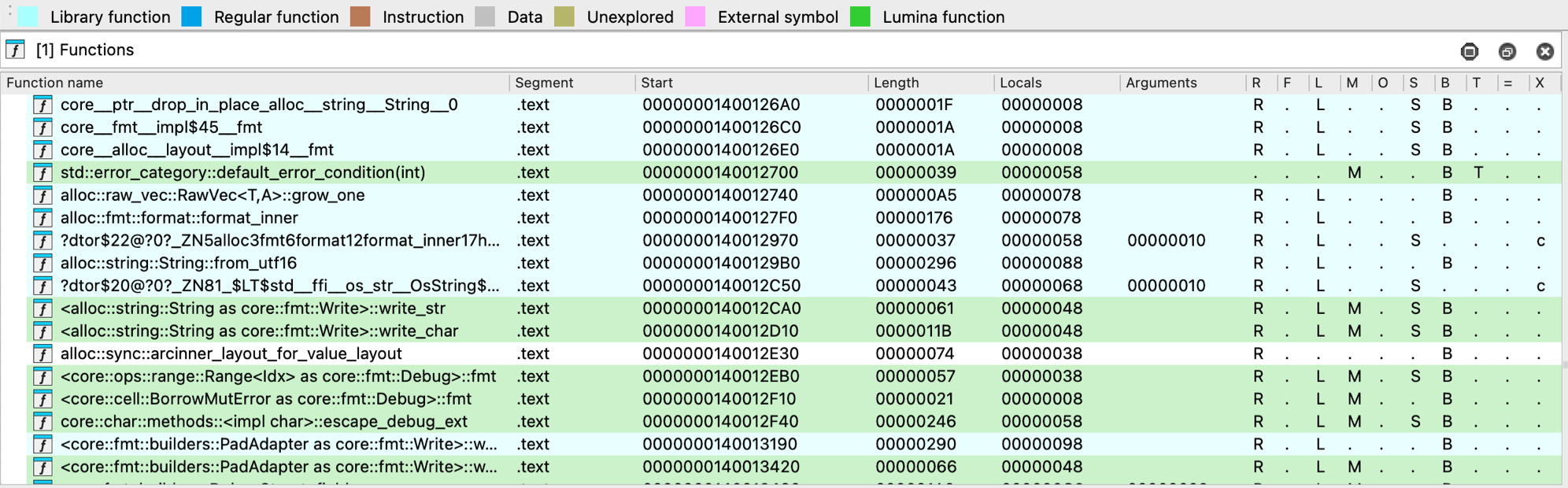Click start address 0000000140012700
This screenshot has width=1568, height=488.
[720, 172]
